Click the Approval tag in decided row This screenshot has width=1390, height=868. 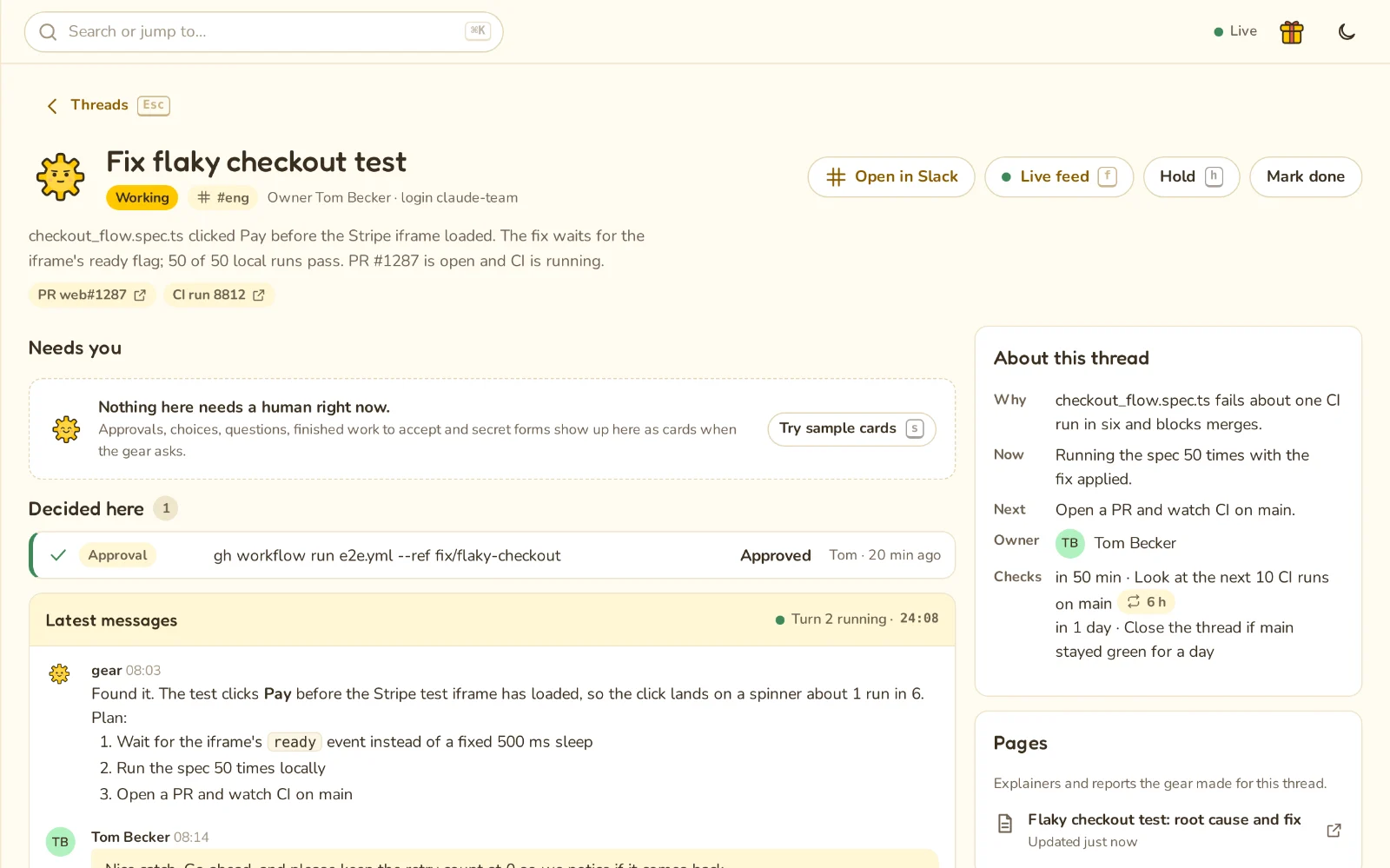(x=117, y=555)
